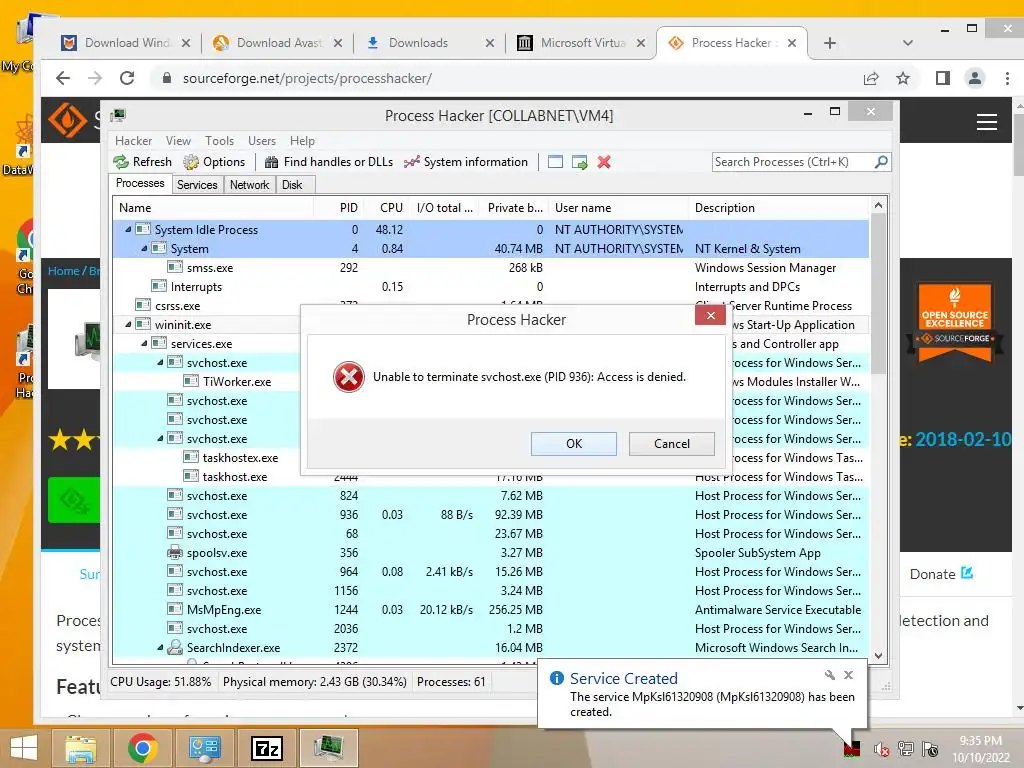Open the Help menu
The width and height of the screenshot is (1024, 768).
click(302, 141)
